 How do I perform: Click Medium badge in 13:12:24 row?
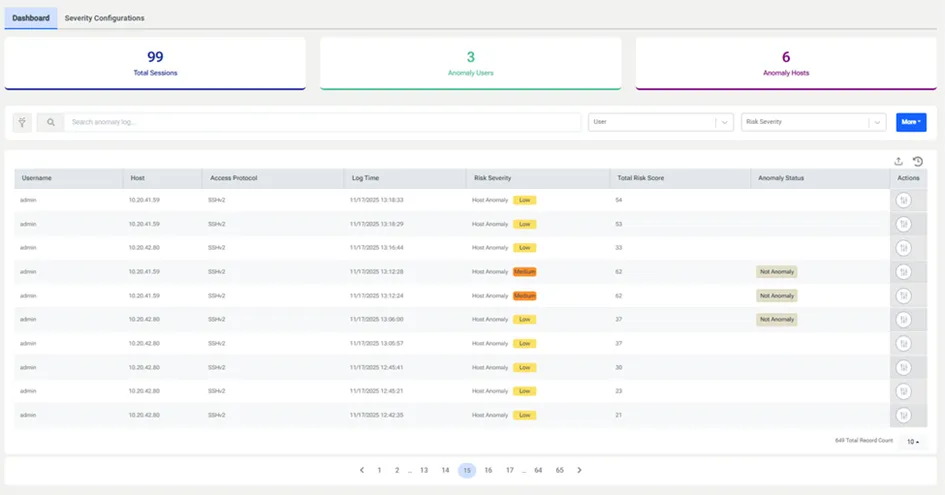pos(524,296)
